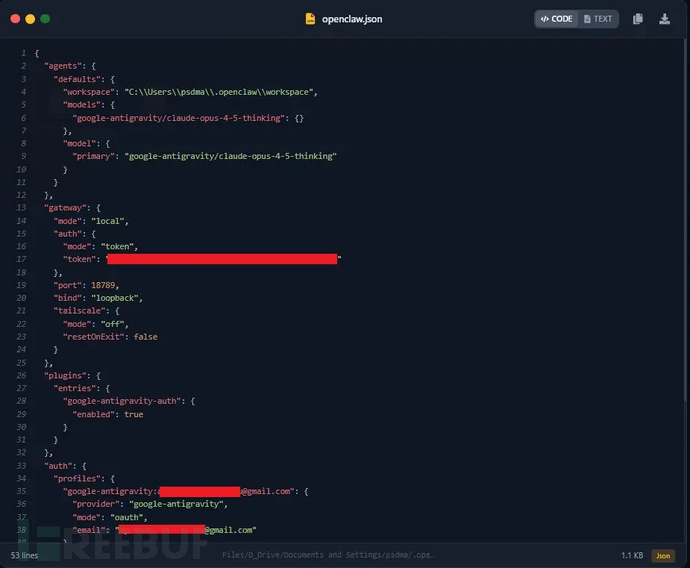Click the "primary" key on line 9
The image size is (690, 568).
pyautogui.click(x=92, y=156)
